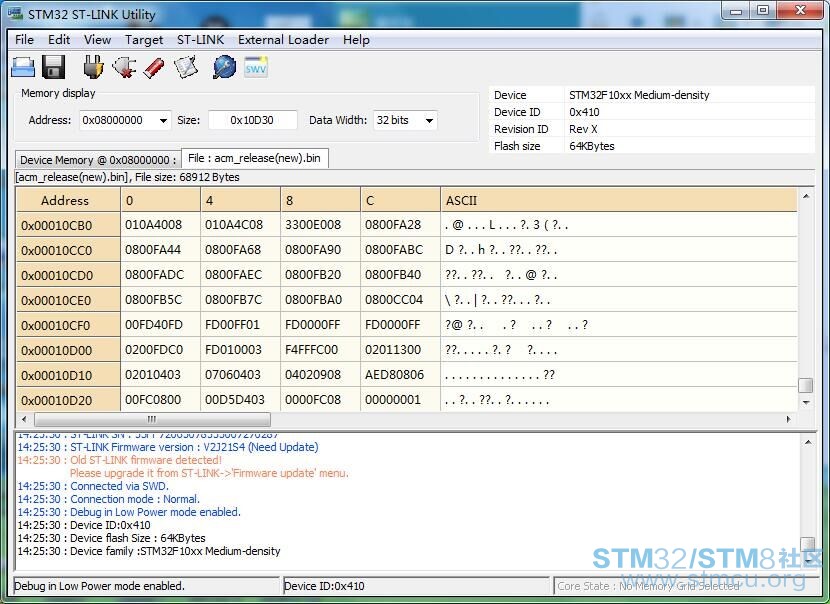The image size is (830, 604).
Task: Click the Address column header
Action: click(x=68, y=200)
